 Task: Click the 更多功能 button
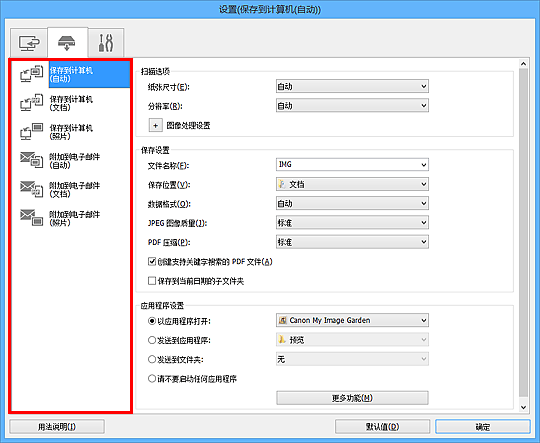(x=352, y=398)
